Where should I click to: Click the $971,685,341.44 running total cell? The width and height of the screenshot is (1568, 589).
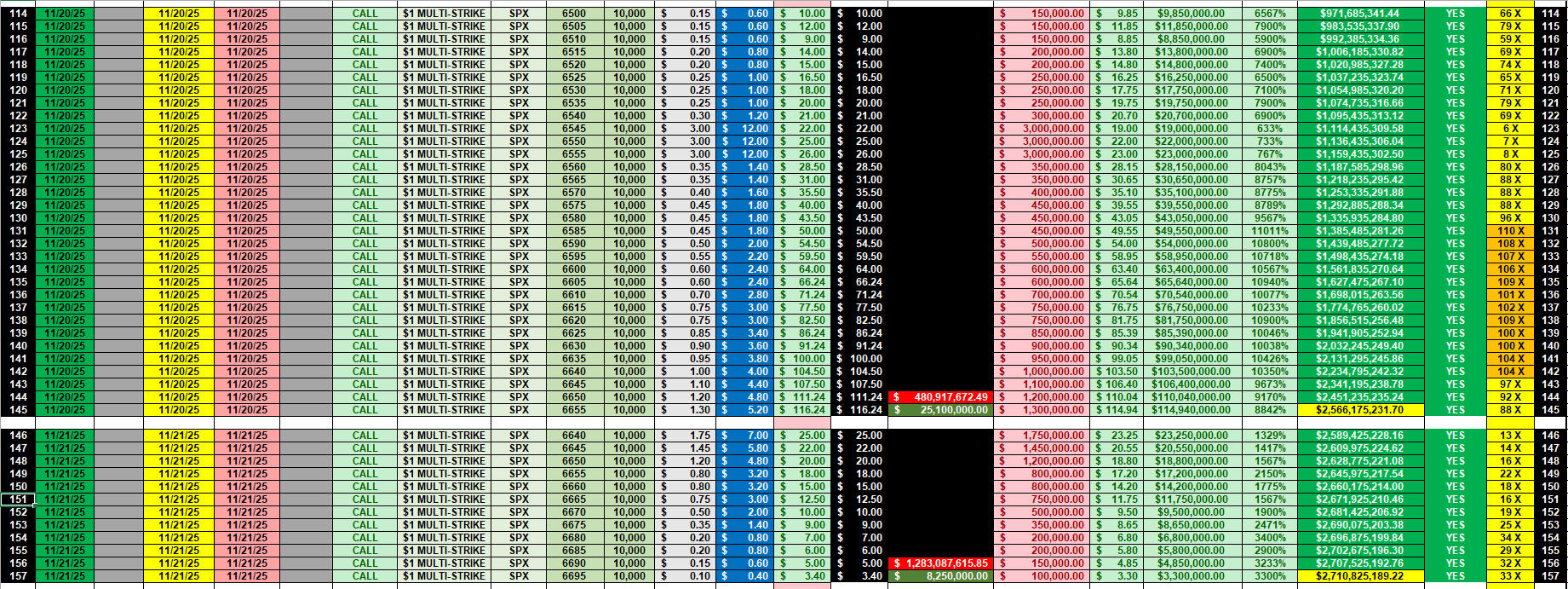click(1360, 14)
